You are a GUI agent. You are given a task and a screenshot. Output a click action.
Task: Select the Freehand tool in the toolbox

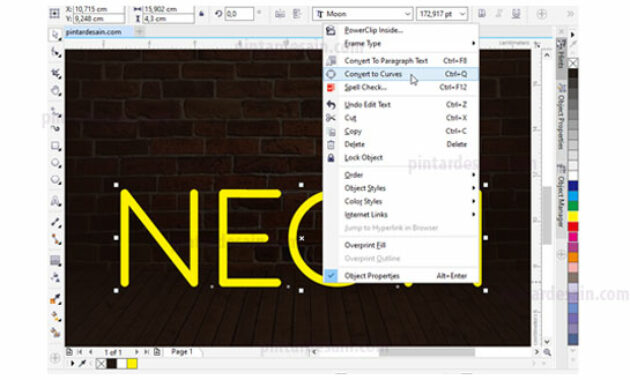(55, 111)
